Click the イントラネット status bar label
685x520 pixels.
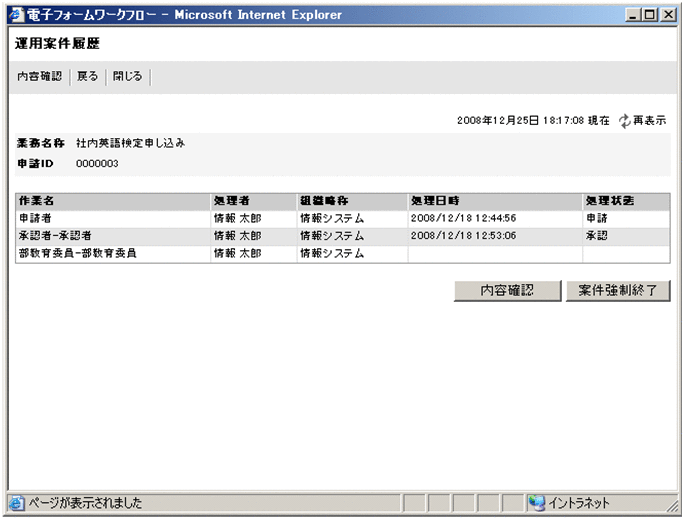(578, 503)
